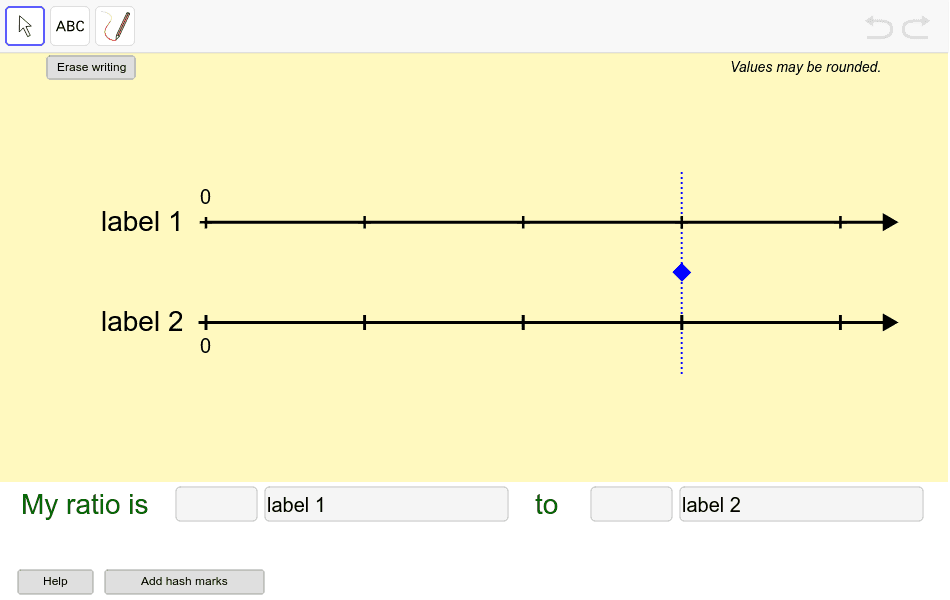Open the Help button
The height and width of the screenshot is (600, 950).
55,581
